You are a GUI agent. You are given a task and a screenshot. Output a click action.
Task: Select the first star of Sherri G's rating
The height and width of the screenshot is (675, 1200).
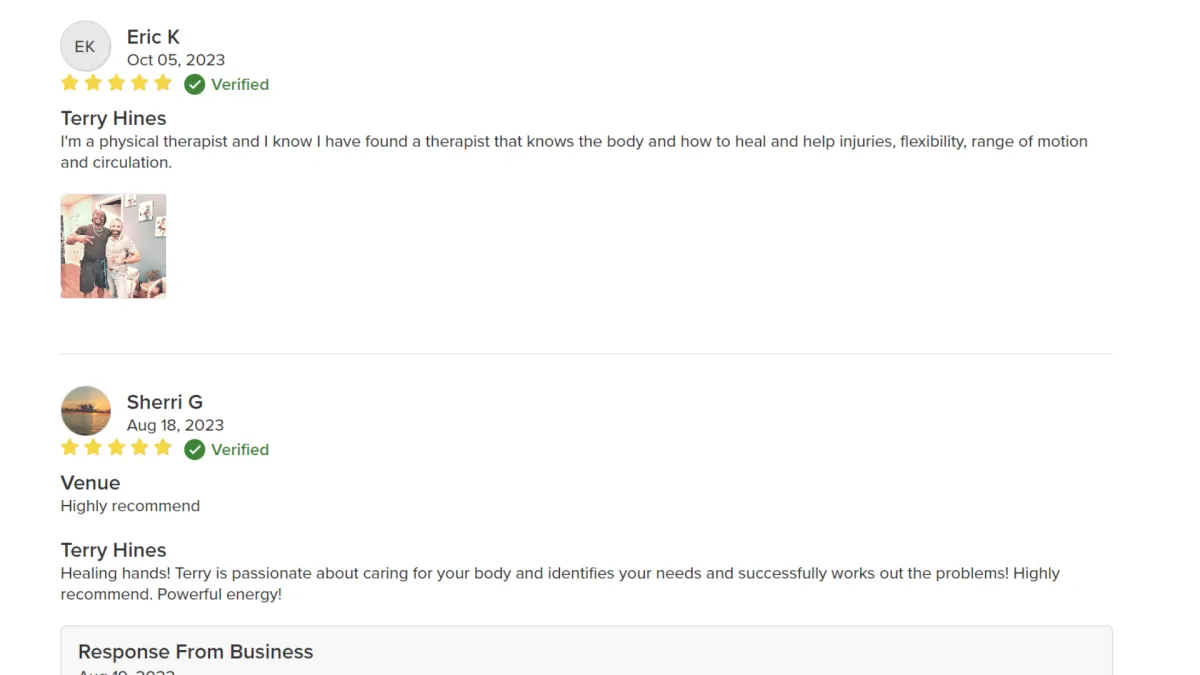(x=70, y=448)
